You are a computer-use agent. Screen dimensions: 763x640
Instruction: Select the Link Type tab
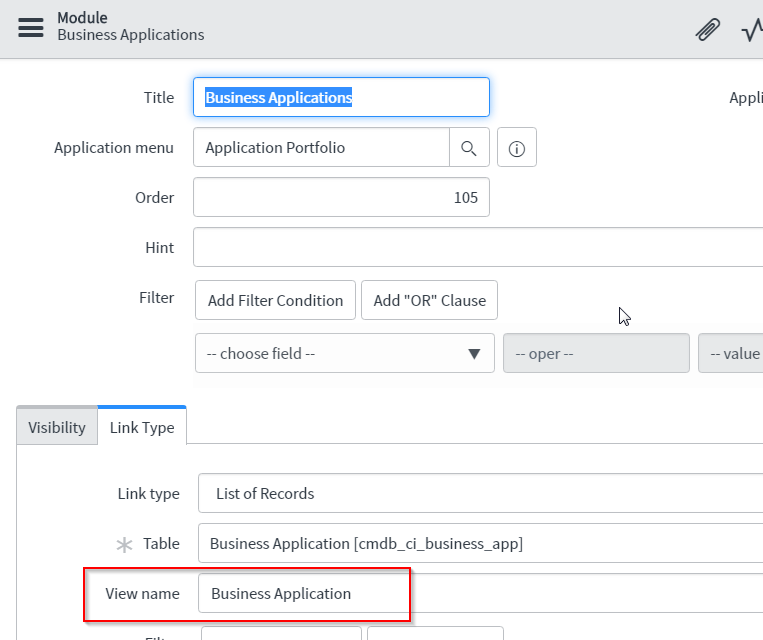142,427
